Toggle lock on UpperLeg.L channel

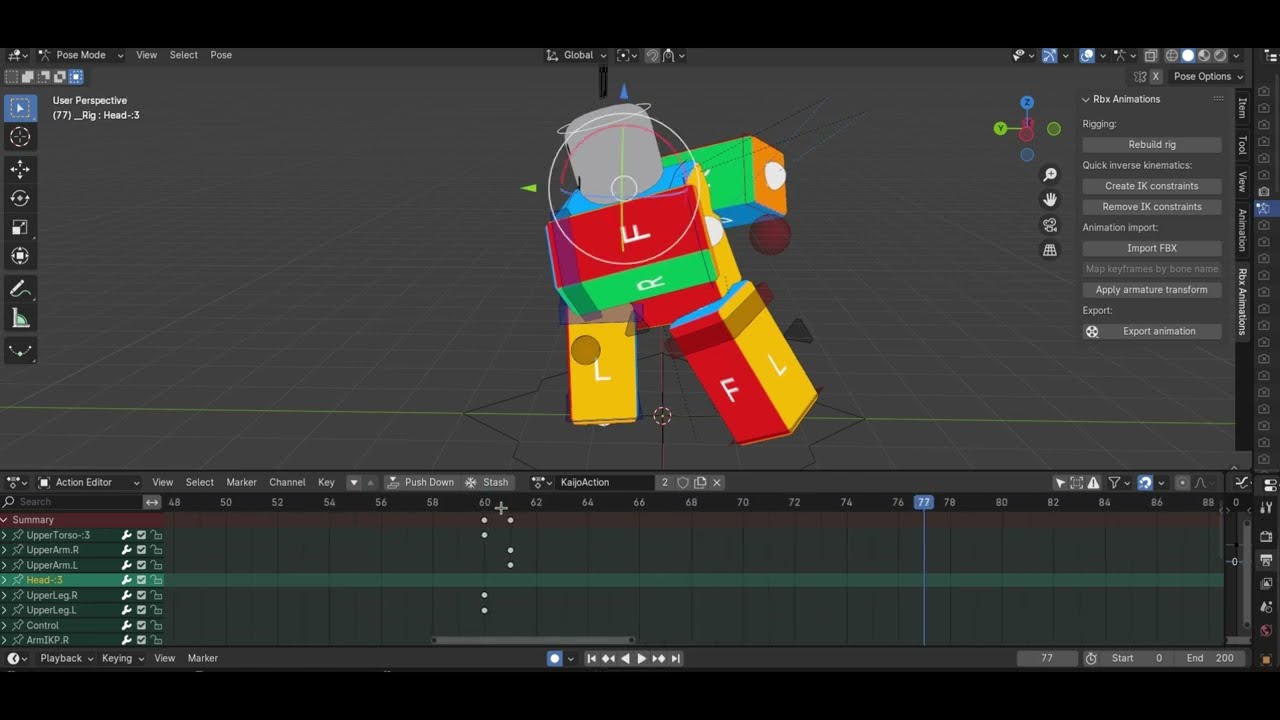click(156, 610)
